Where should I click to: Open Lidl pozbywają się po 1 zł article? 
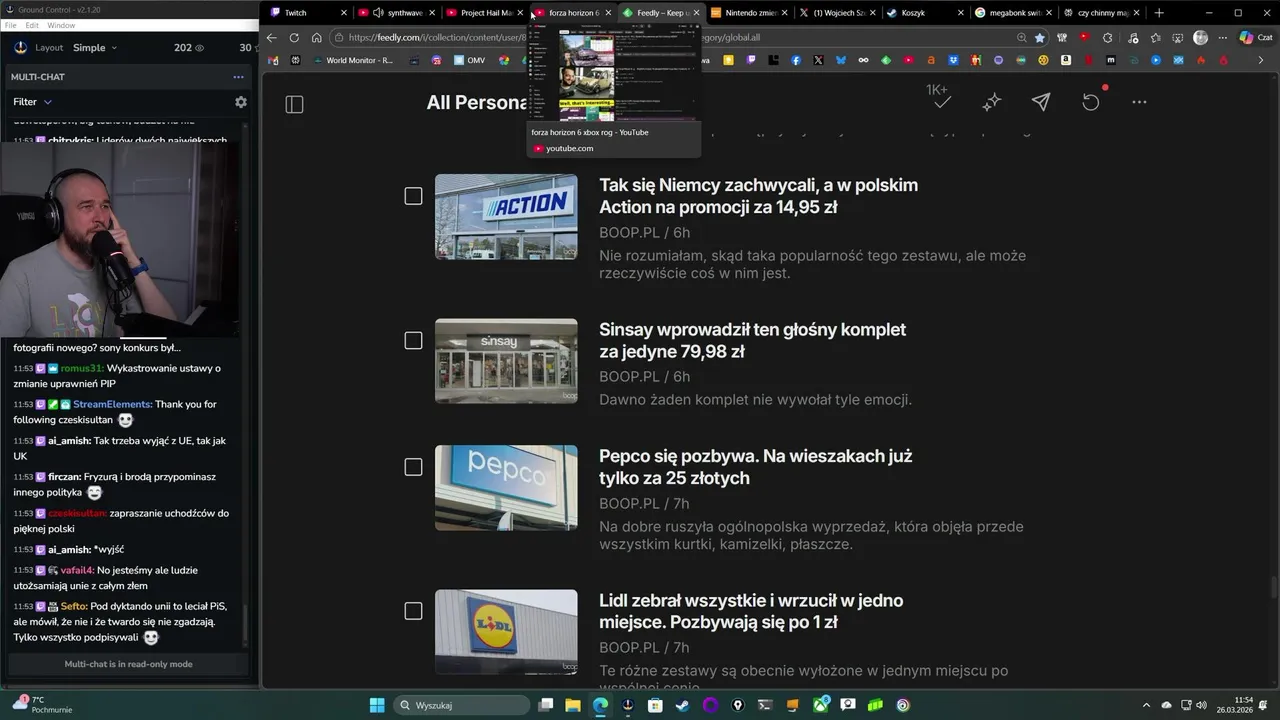(750, 611)
